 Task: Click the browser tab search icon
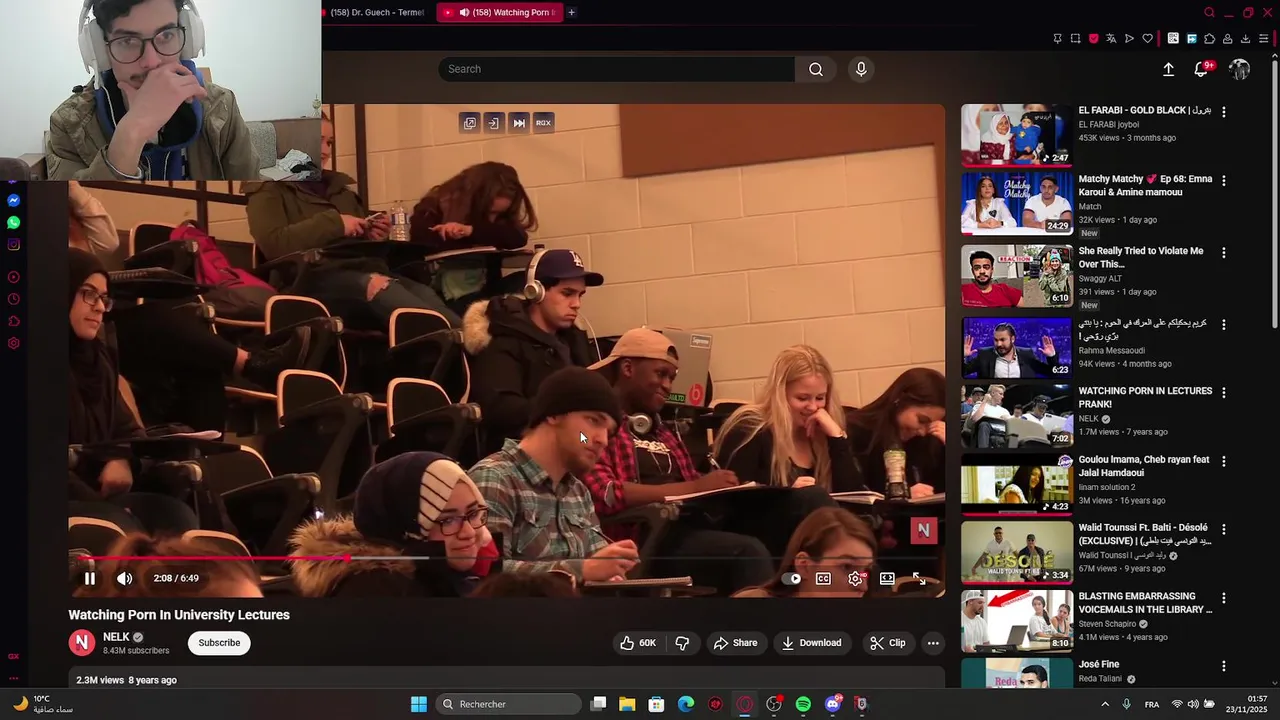click(x=1209, y=12)
